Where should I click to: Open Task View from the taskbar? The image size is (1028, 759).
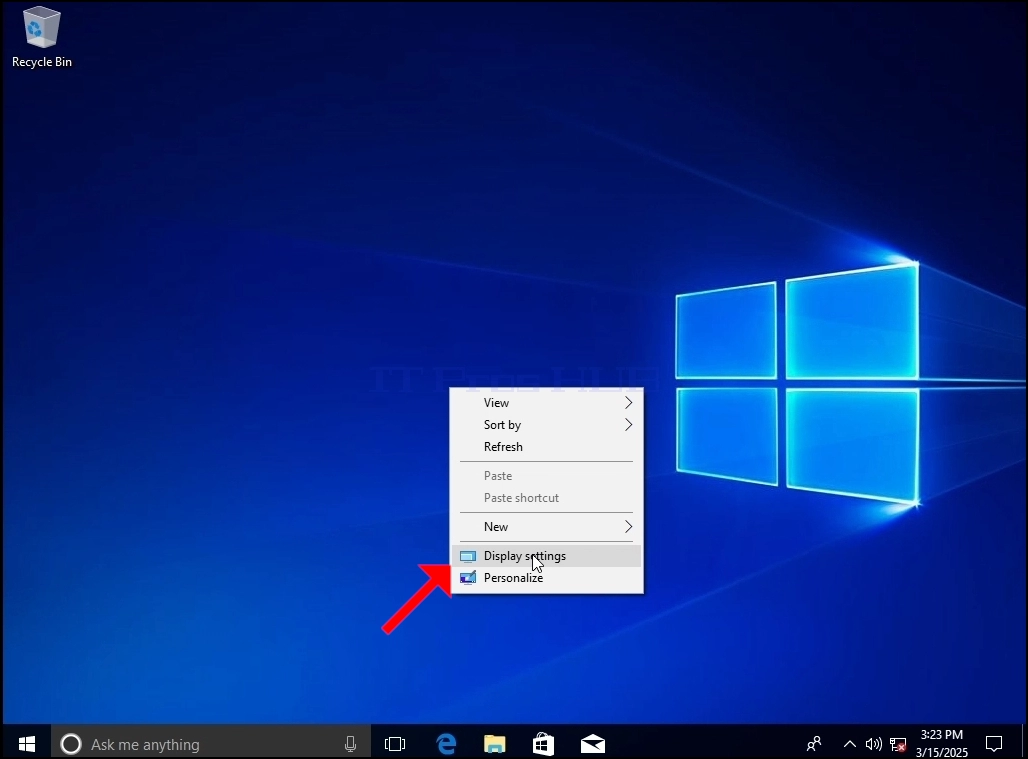point(395,744)
